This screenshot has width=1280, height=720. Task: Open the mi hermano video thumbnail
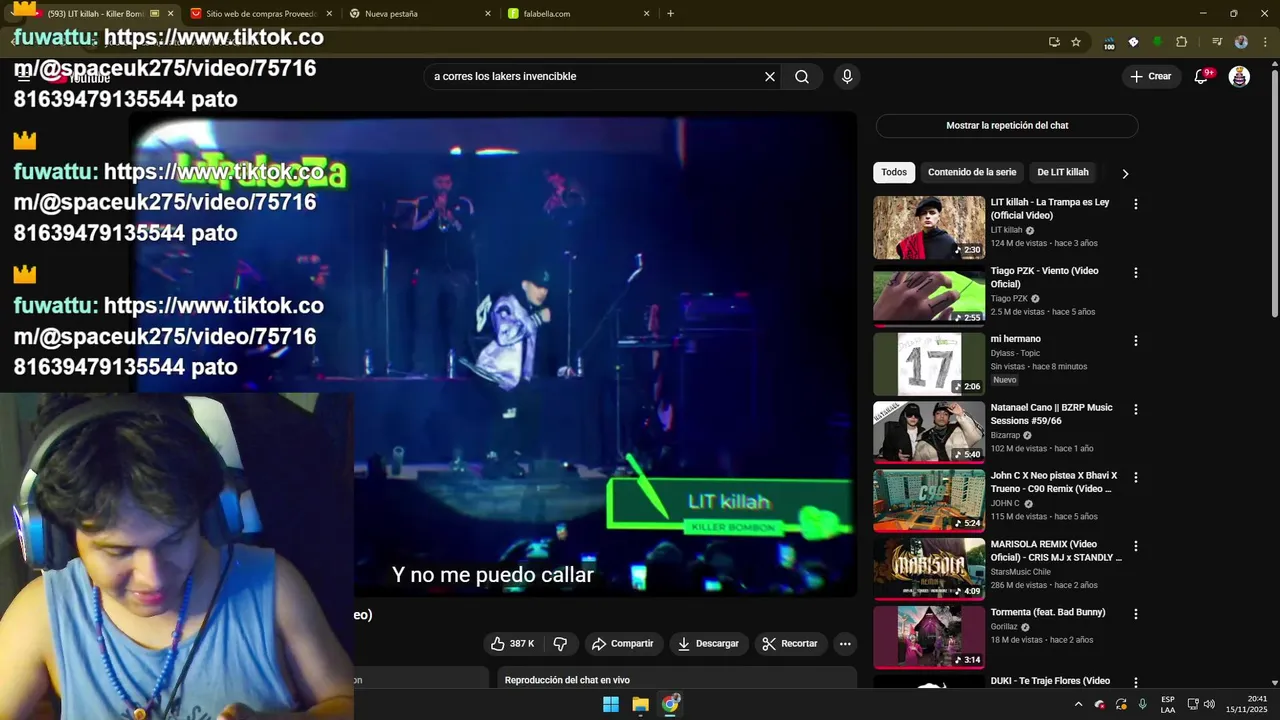pyautogui.click(x=929, y=364)
